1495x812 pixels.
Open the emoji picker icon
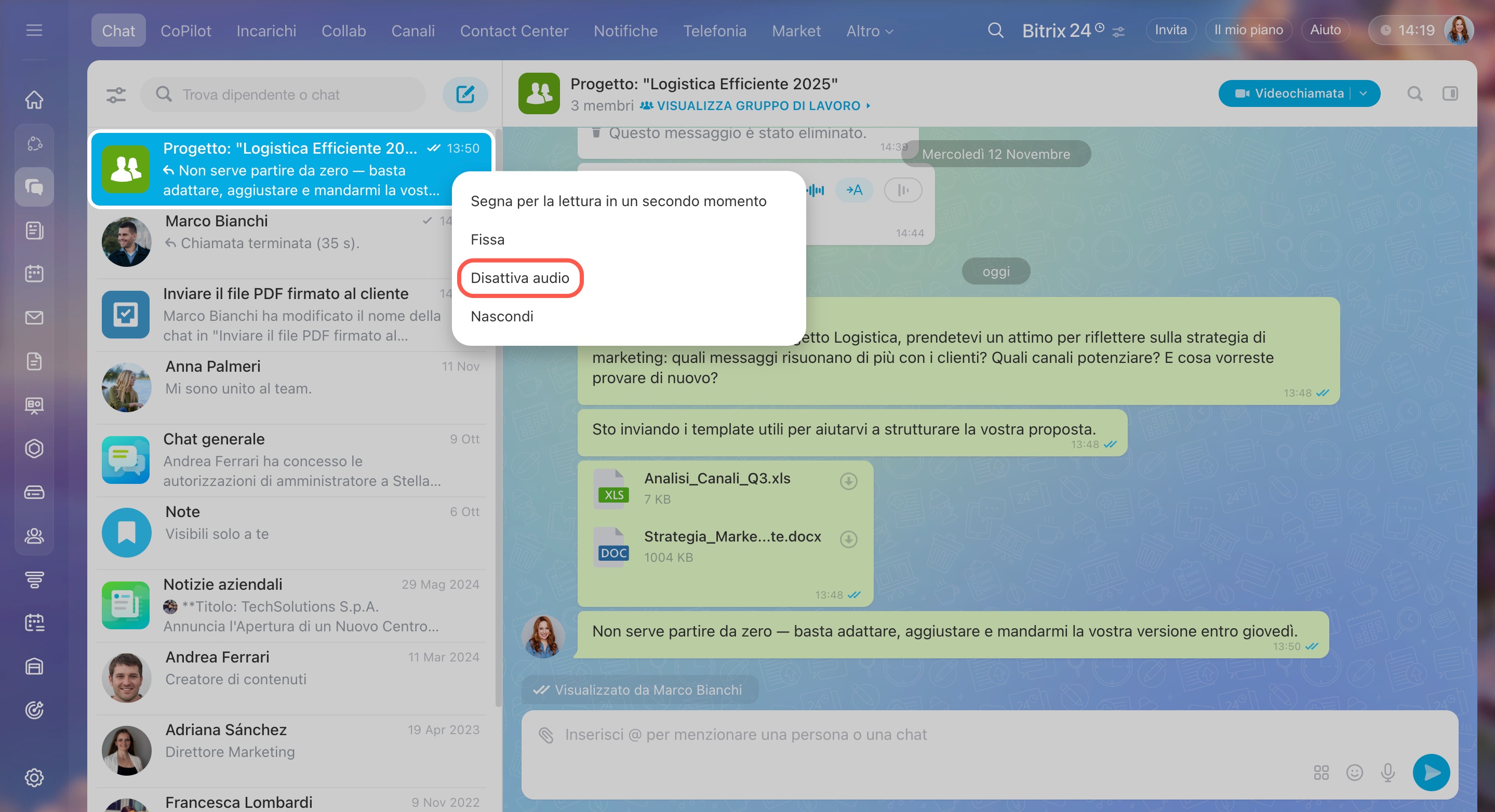[x=1354, y=772]
